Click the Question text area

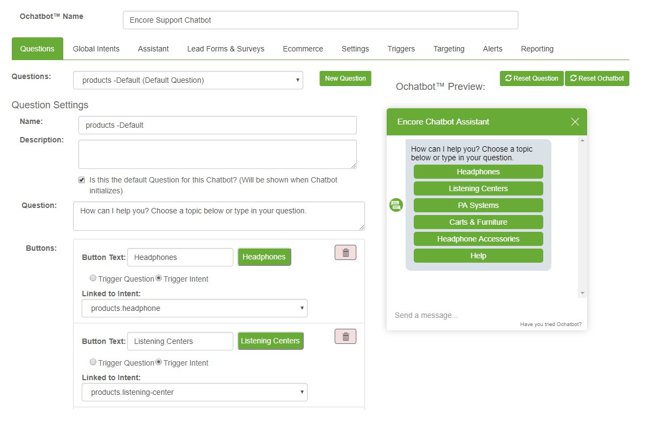tap(219, 216)
